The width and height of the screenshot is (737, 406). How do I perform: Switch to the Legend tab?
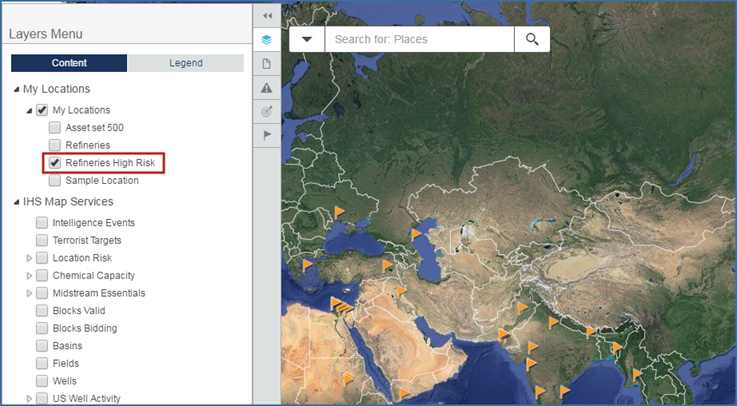click(186, 63)
